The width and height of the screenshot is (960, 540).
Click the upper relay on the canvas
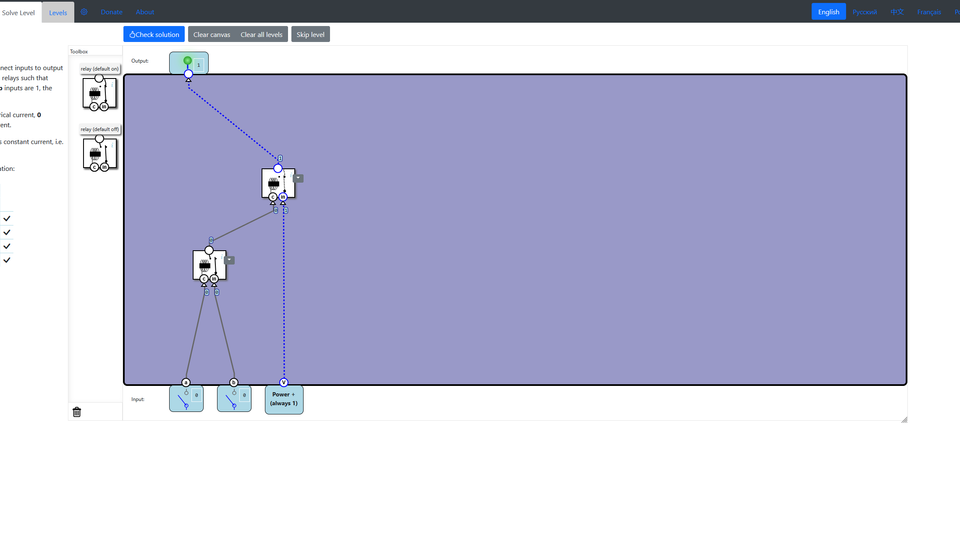click(x=277, y=183)
